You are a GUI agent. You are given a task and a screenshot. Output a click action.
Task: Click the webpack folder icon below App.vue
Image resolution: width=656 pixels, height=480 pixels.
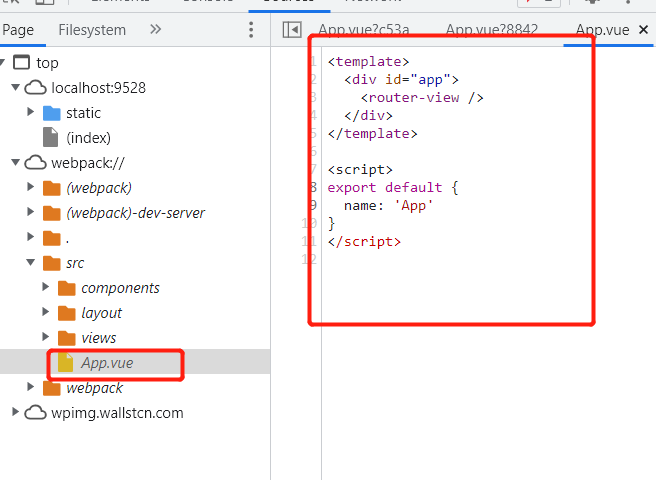(x=51, y=388)
